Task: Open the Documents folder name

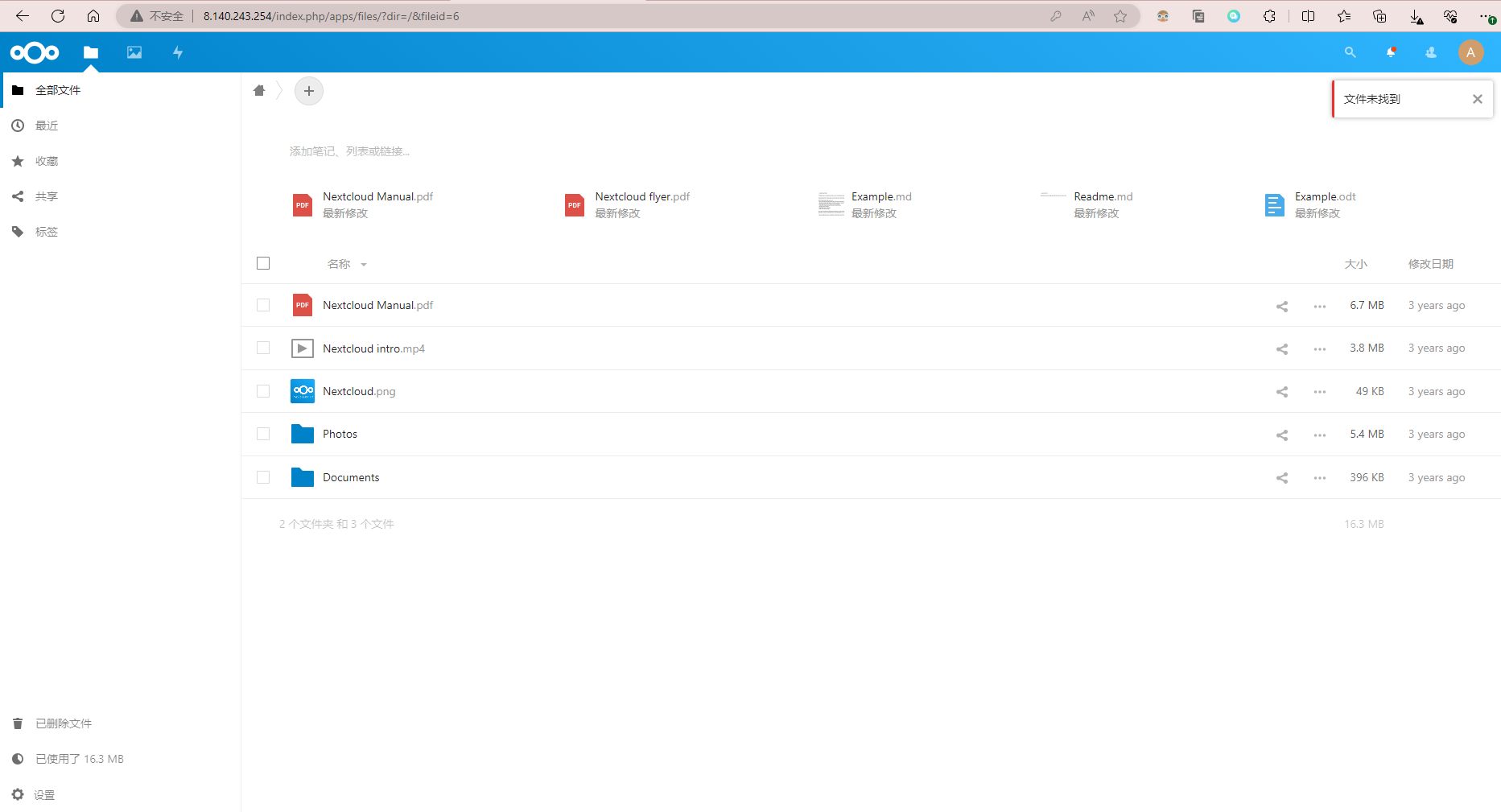Action: click(x=351, y=477)
